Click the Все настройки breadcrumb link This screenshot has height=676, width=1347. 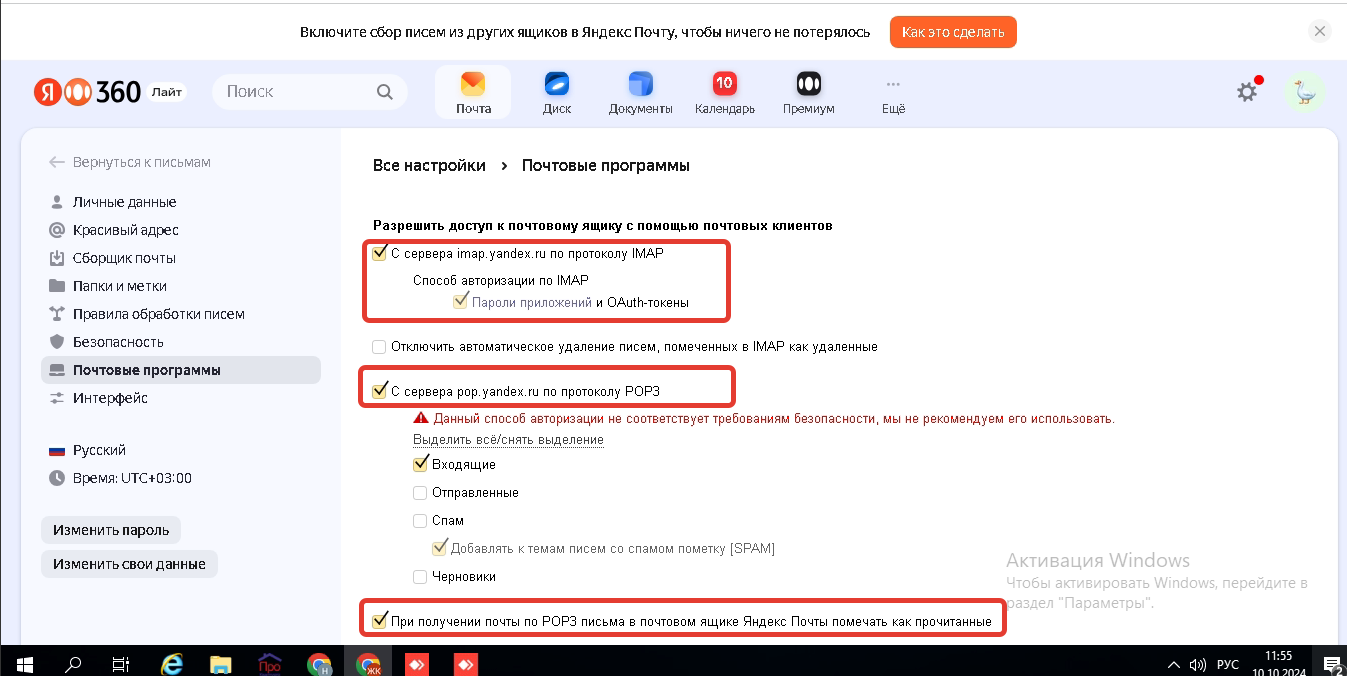click(429, 165)
